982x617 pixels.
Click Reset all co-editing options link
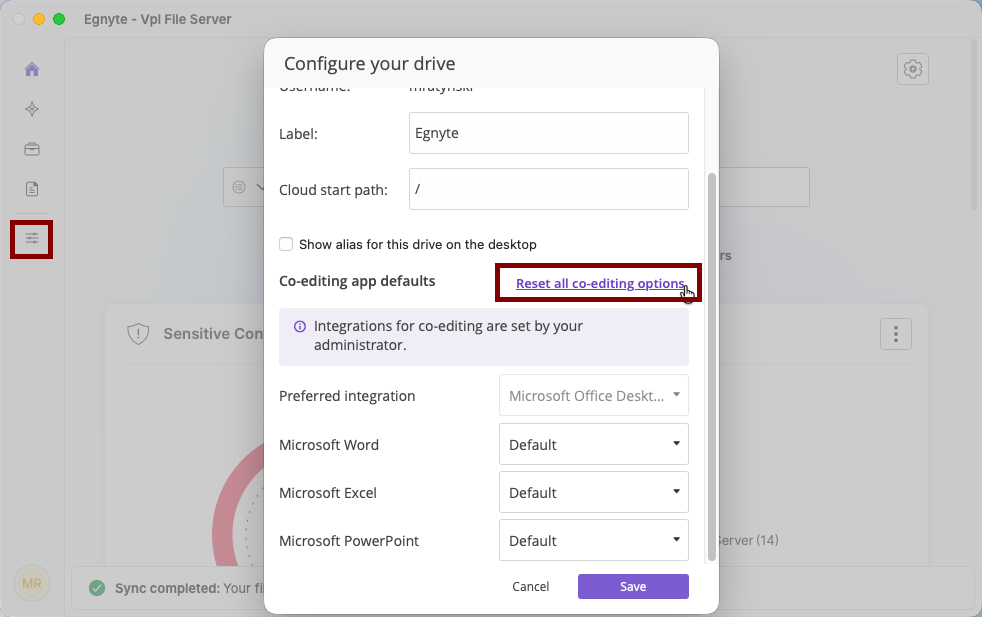pos(600,283)
